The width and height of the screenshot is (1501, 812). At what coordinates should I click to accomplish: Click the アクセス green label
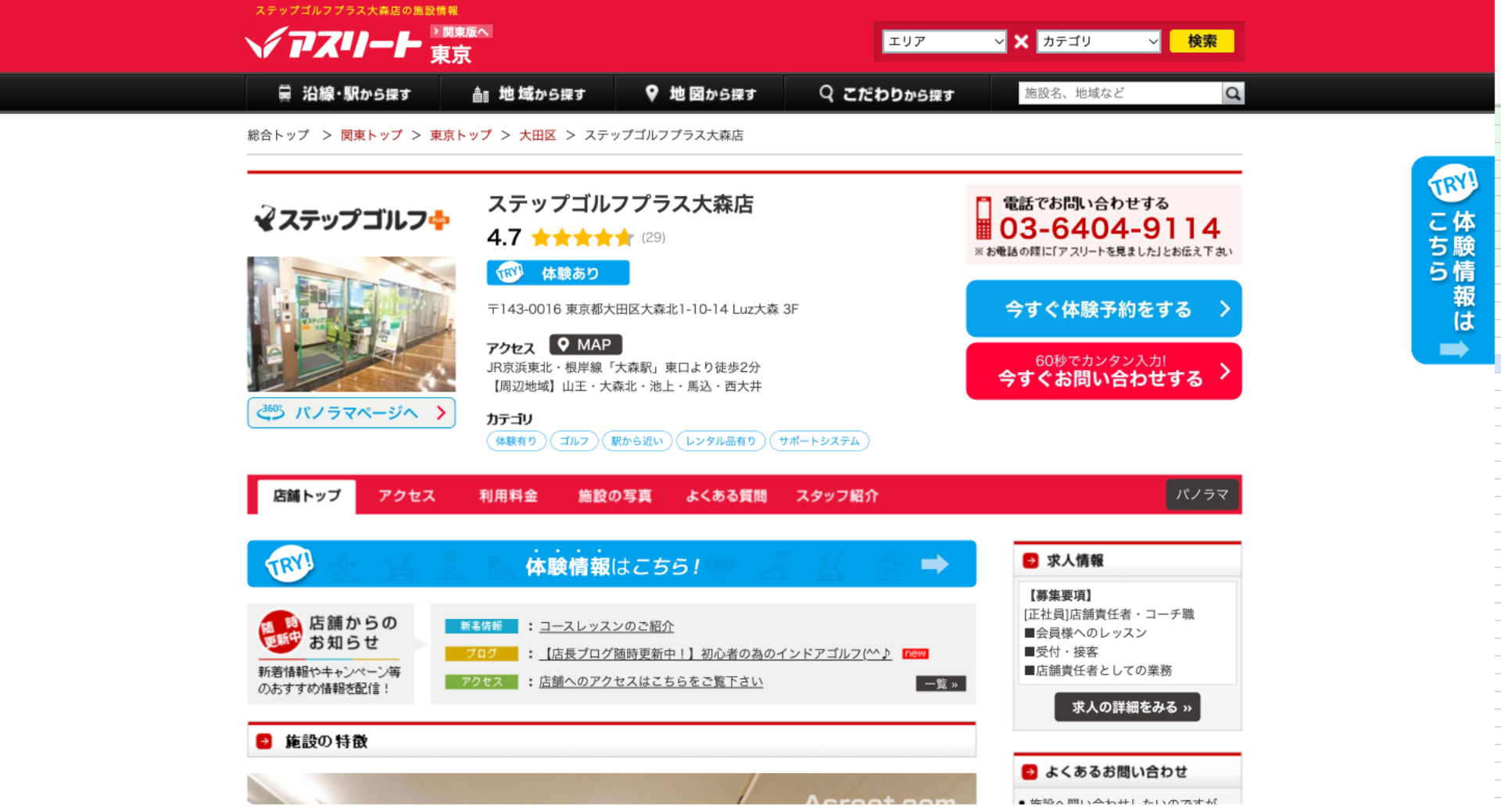[482, 681]
